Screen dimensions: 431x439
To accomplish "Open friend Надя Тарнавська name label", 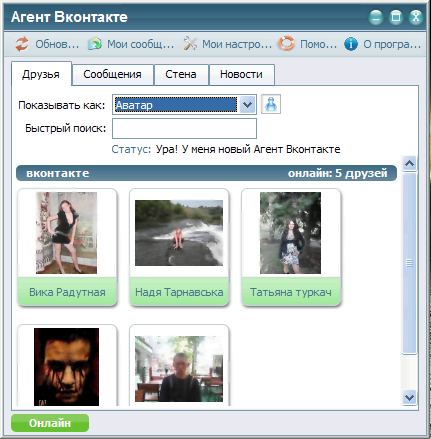I will [x=179, y=292].
